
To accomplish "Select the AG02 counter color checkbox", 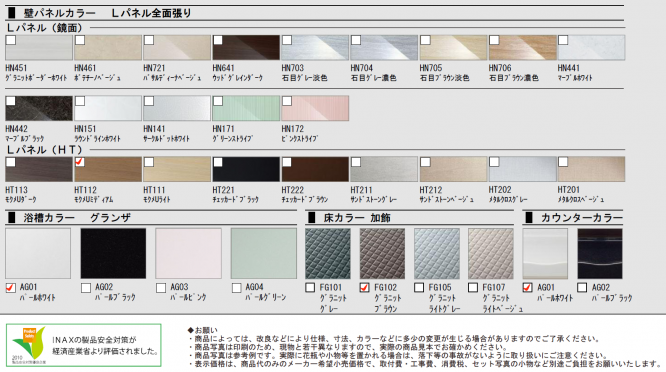I will point(582,287).
